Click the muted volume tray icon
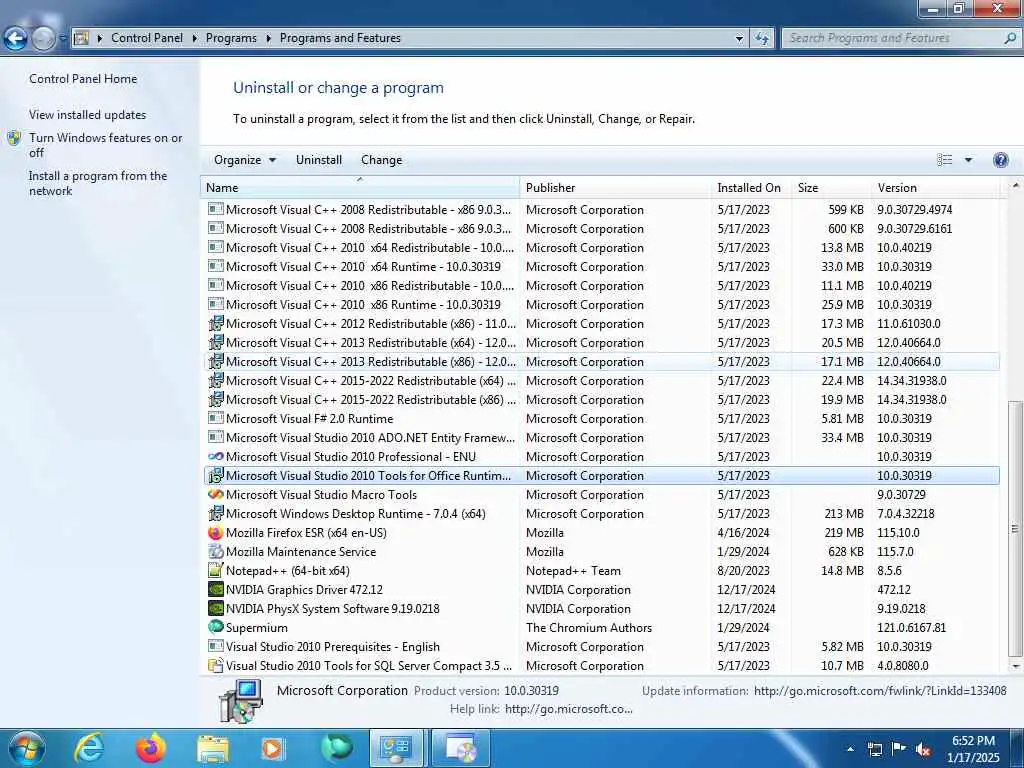1024x768 pixels. pyautogui.click(x=923, y=750)
